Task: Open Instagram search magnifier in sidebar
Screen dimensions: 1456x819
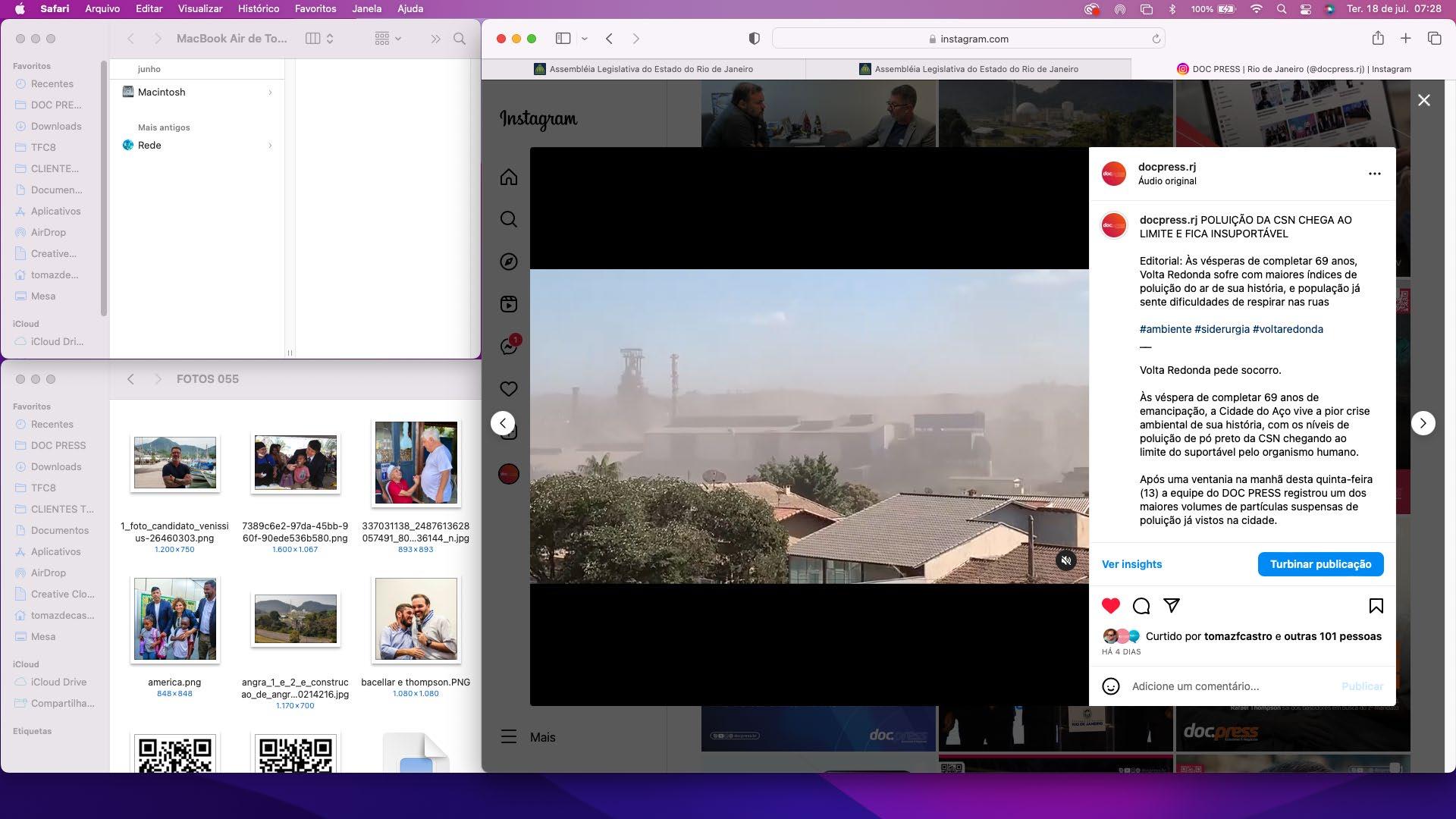Action: (x=509, y=219)
